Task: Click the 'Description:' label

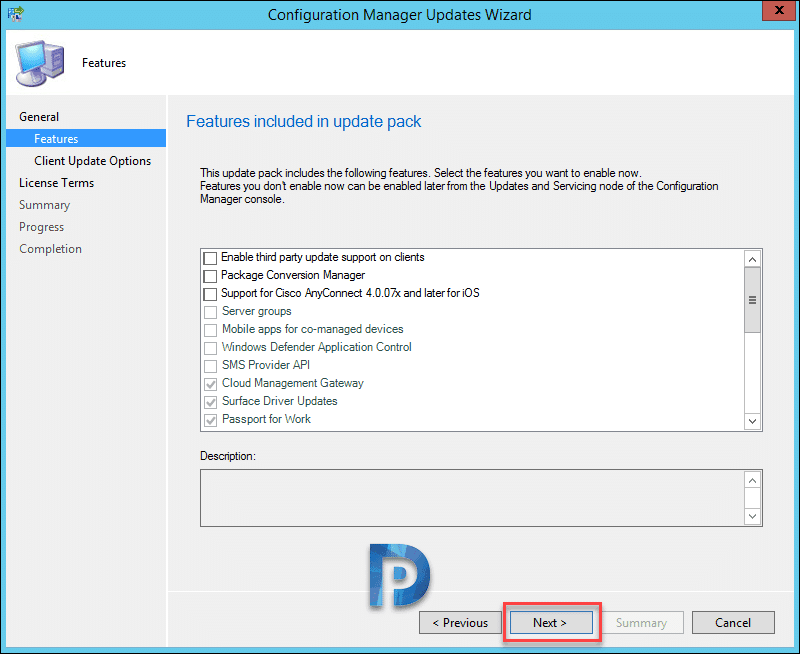Action: click(228, 456)
